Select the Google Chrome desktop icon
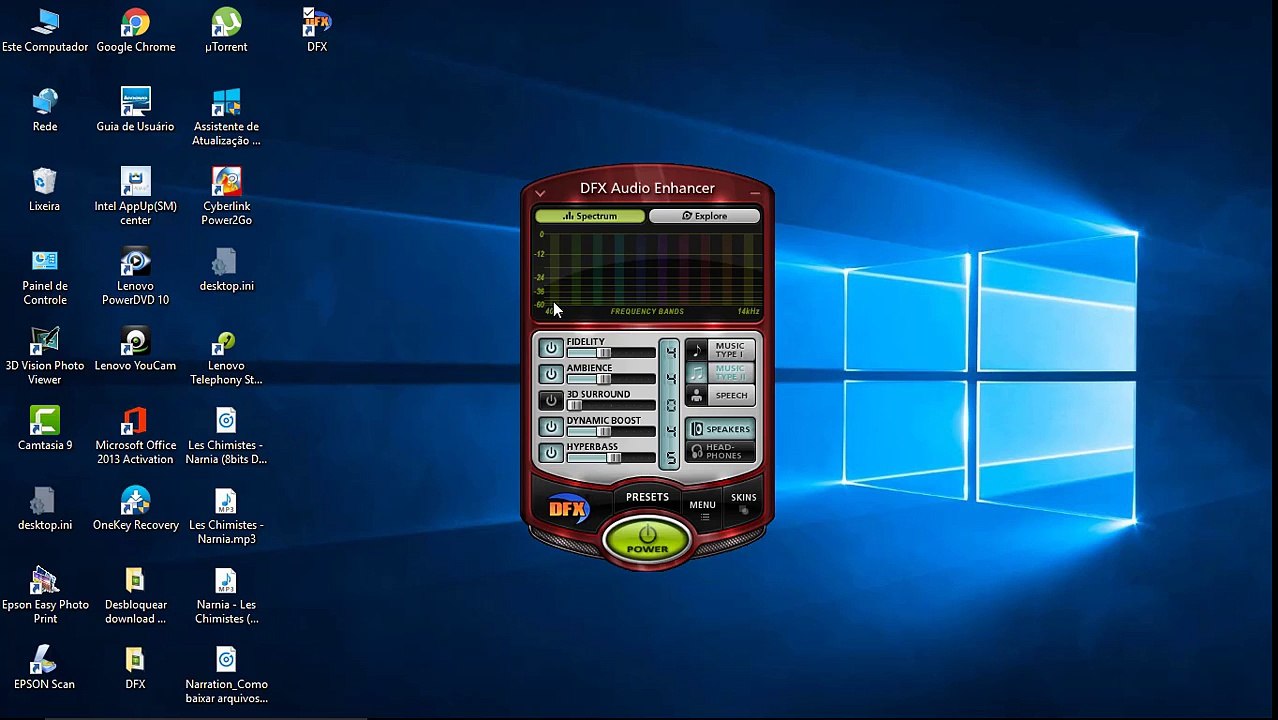Image resolution: width=1278 pixels, height=720 pixels. pos(135,30)
